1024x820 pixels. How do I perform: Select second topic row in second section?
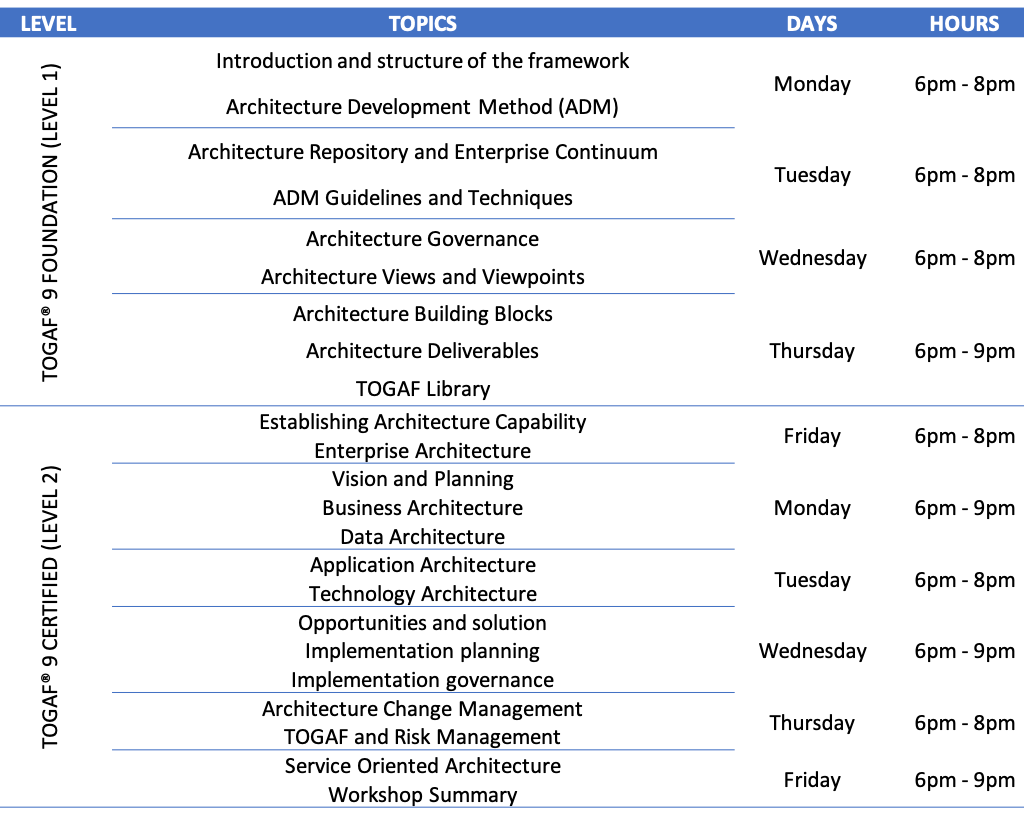pos(422,506)
